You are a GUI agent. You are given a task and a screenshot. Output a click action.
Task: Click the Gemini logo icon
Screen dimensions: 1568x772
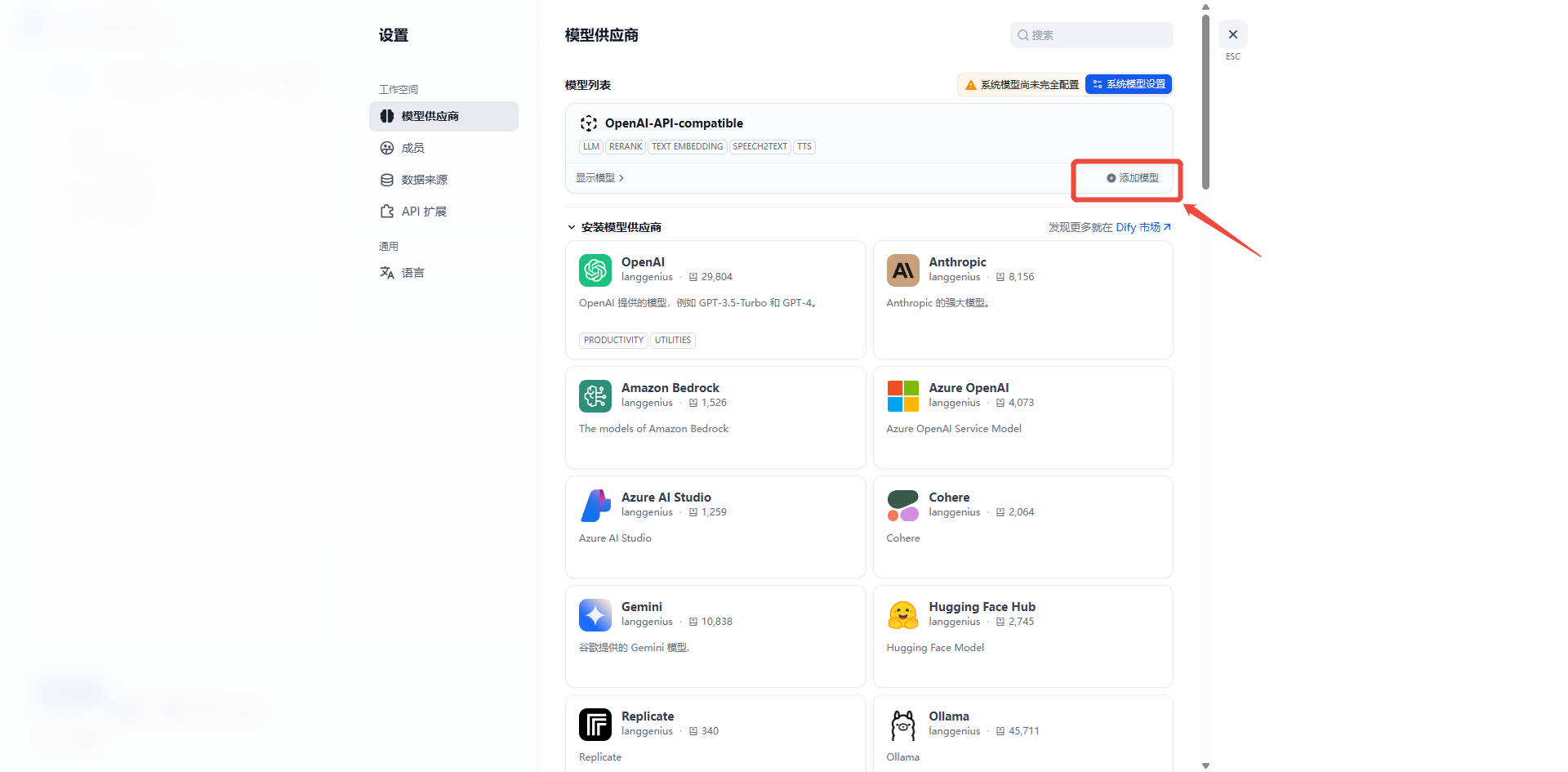595,615
